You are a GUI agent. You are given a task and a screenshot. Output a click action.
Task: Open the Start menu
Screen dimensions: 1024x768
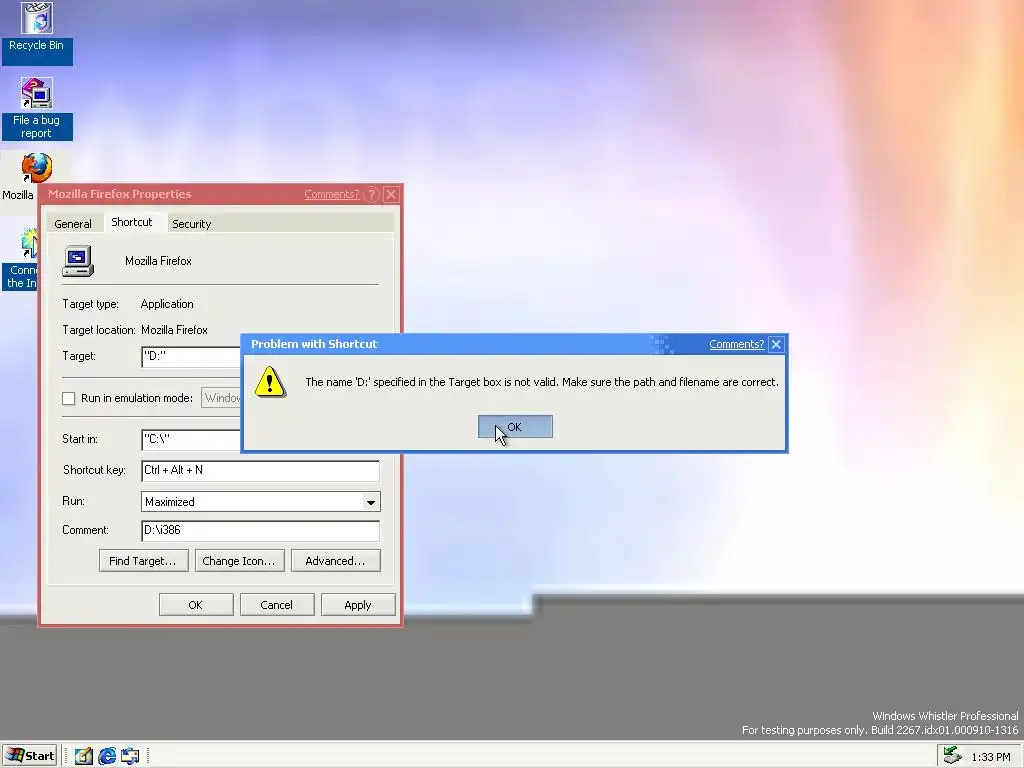(30, 756)
